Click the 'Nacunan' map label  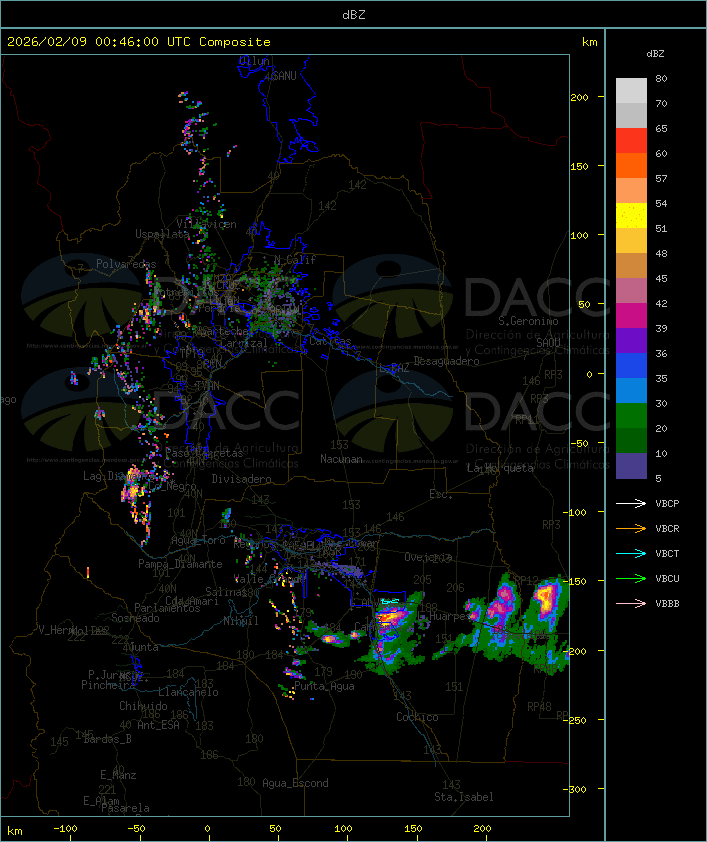[x=341, y=459]
